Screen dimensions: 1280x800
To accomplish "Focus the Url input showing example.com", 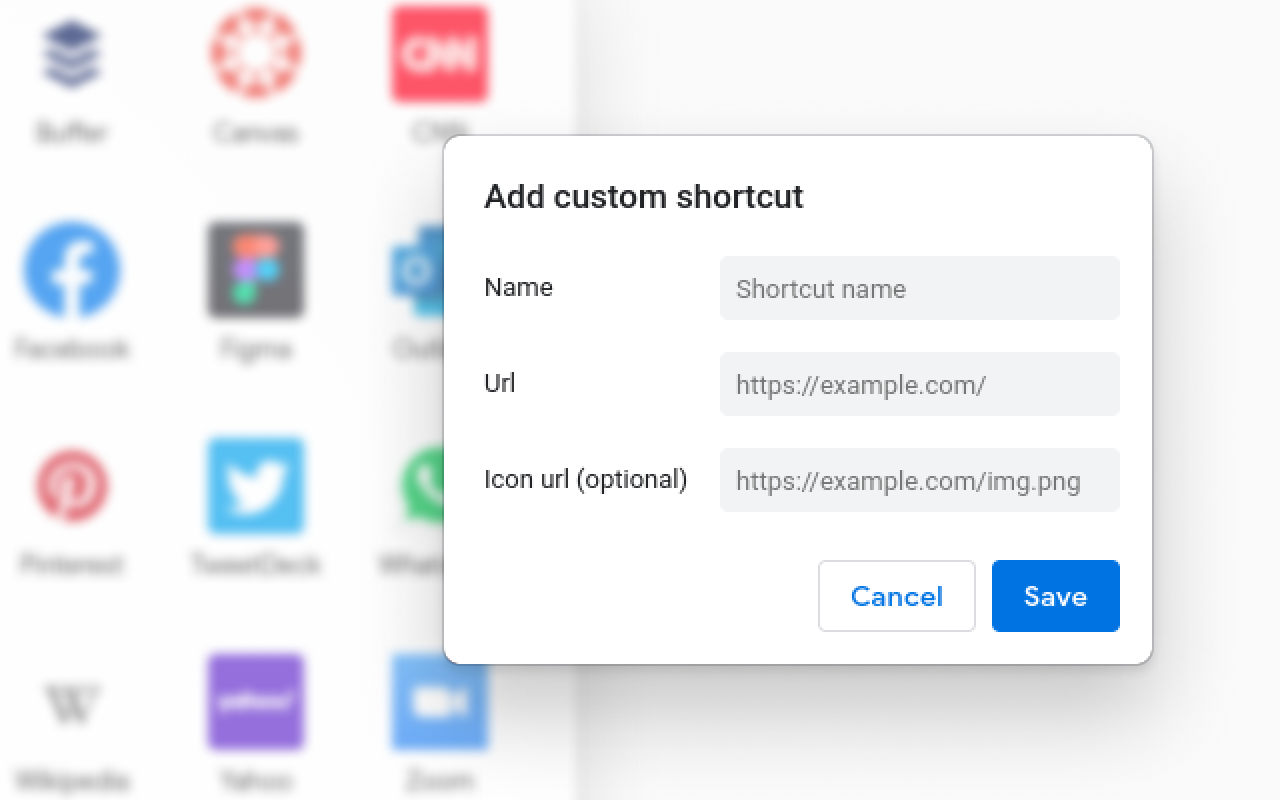I will [919, 384].
